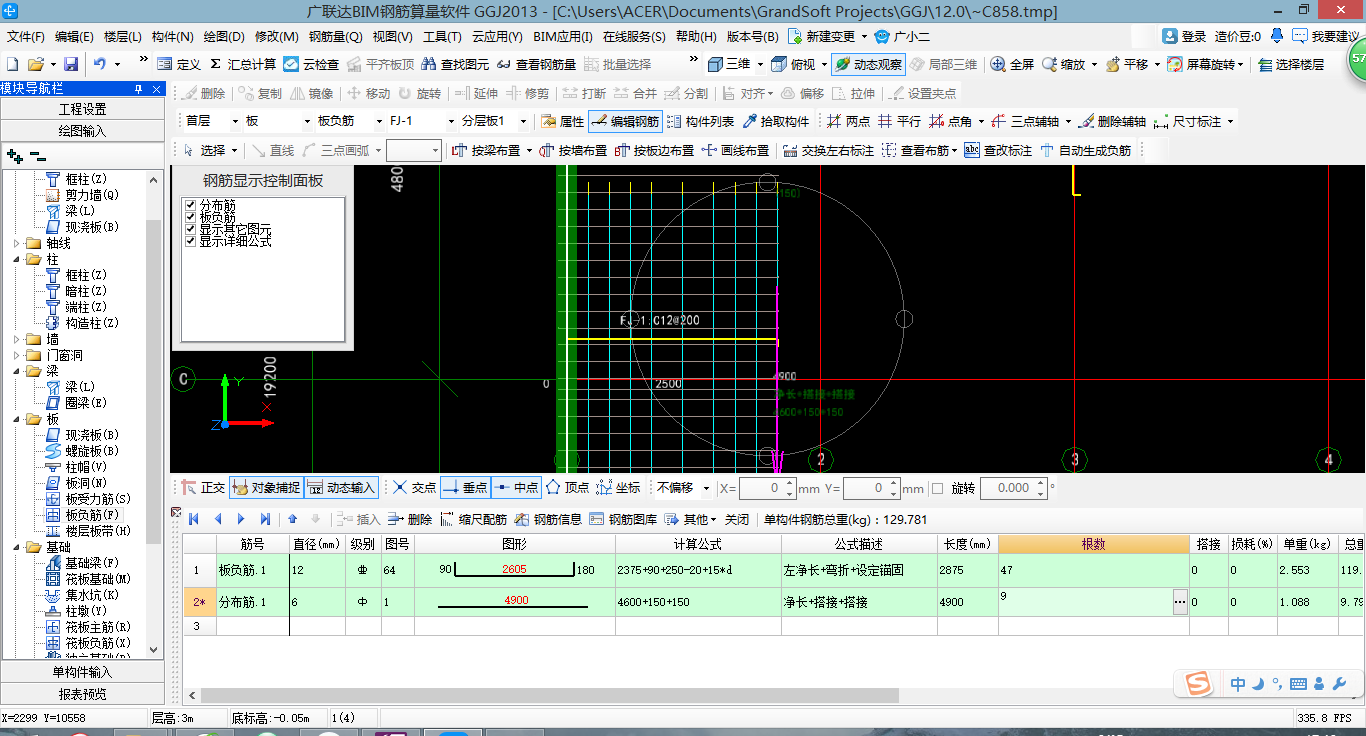The image size is (1366, 736).
Task: Click 按梁布置 layout by beam
Action: click(486, 150)
